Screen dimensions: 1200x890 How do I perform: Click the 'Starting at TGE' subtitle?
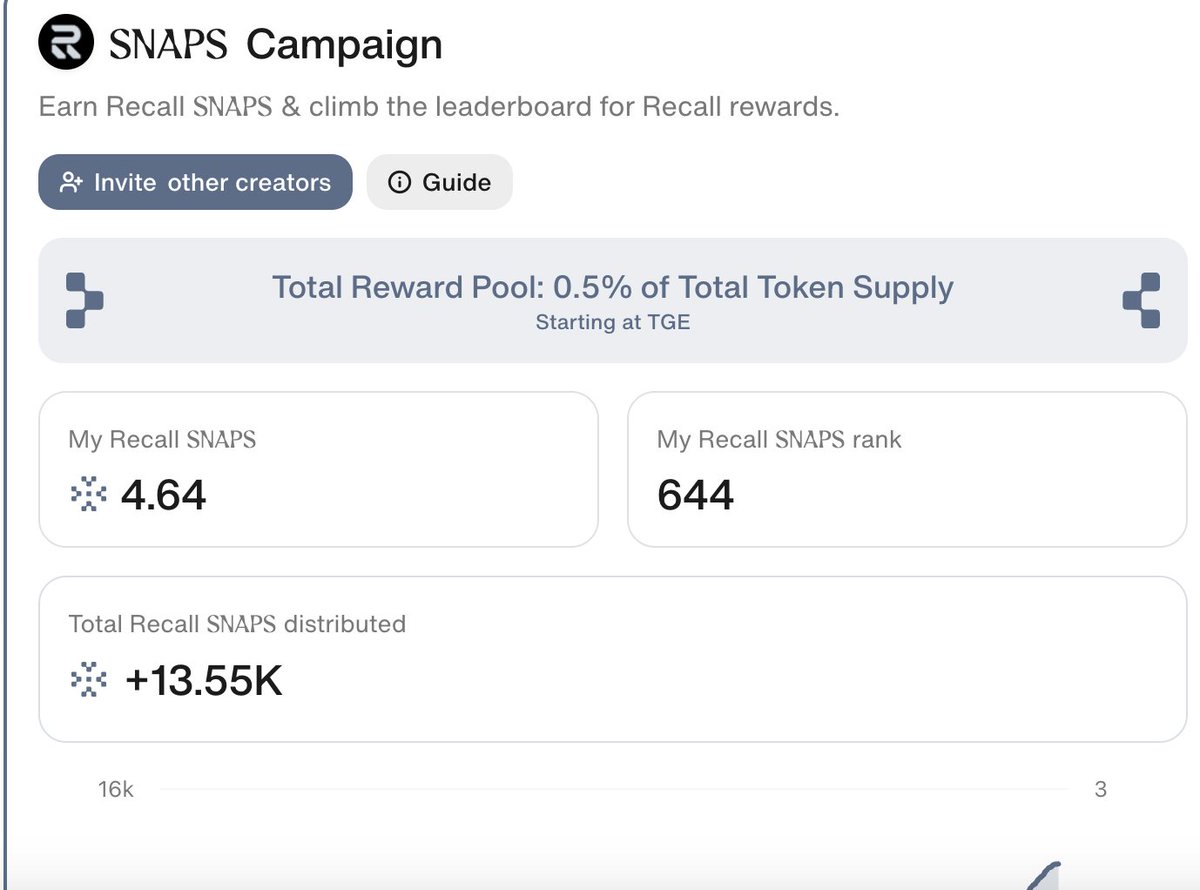pyautogui.click(x=613, y=322)
